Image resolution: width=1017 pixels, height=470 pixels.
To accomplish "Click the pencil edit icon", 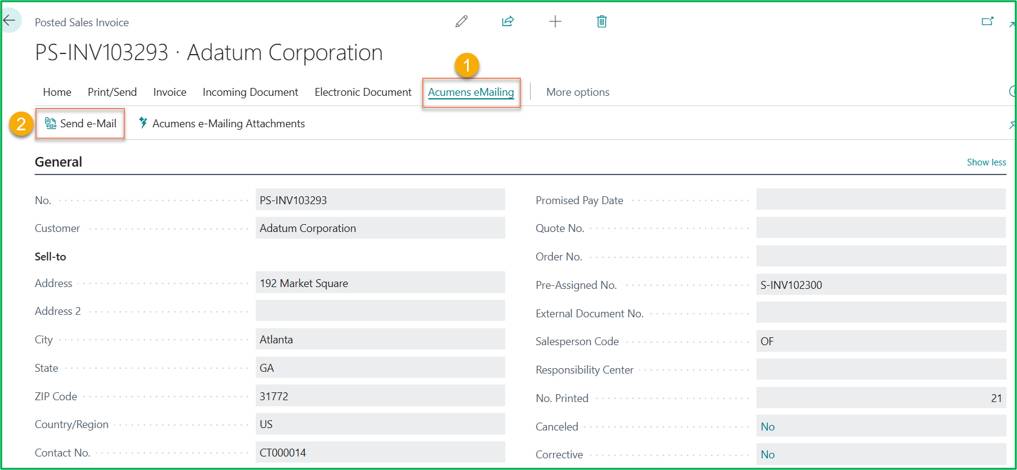I will point(461,21).
